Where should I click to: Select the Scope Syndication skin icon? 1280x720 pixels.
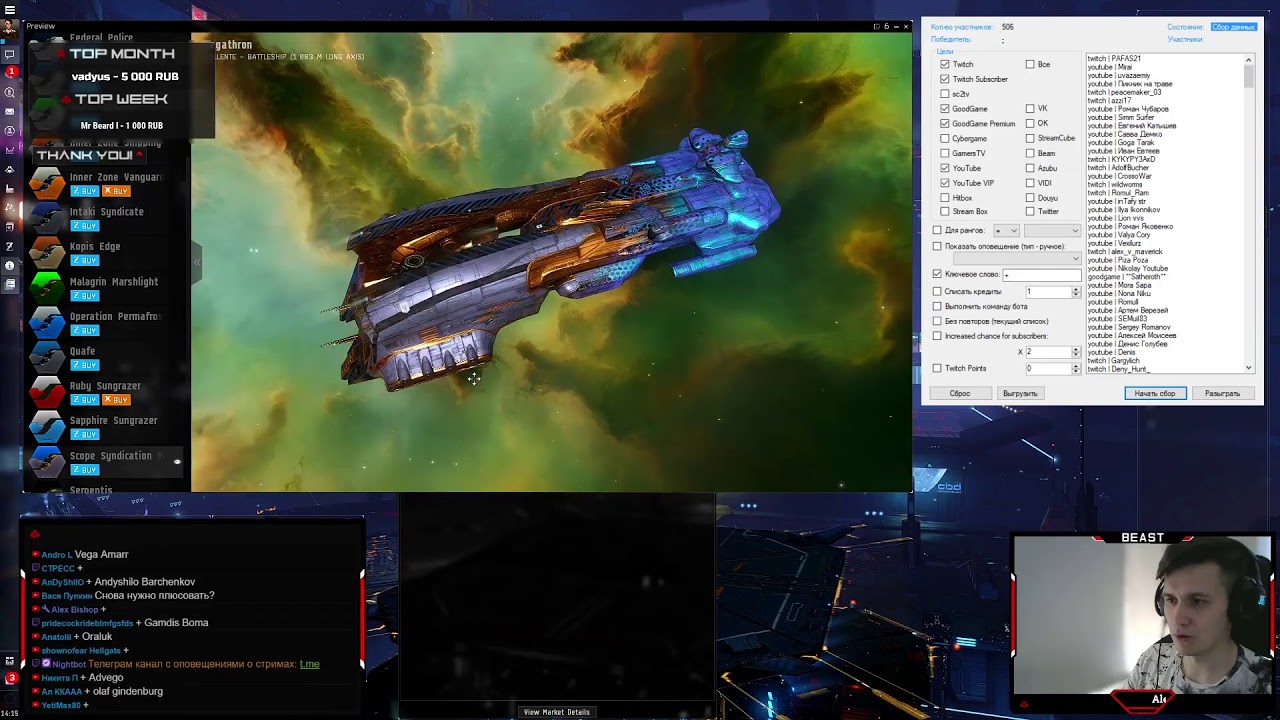(47, 462)
